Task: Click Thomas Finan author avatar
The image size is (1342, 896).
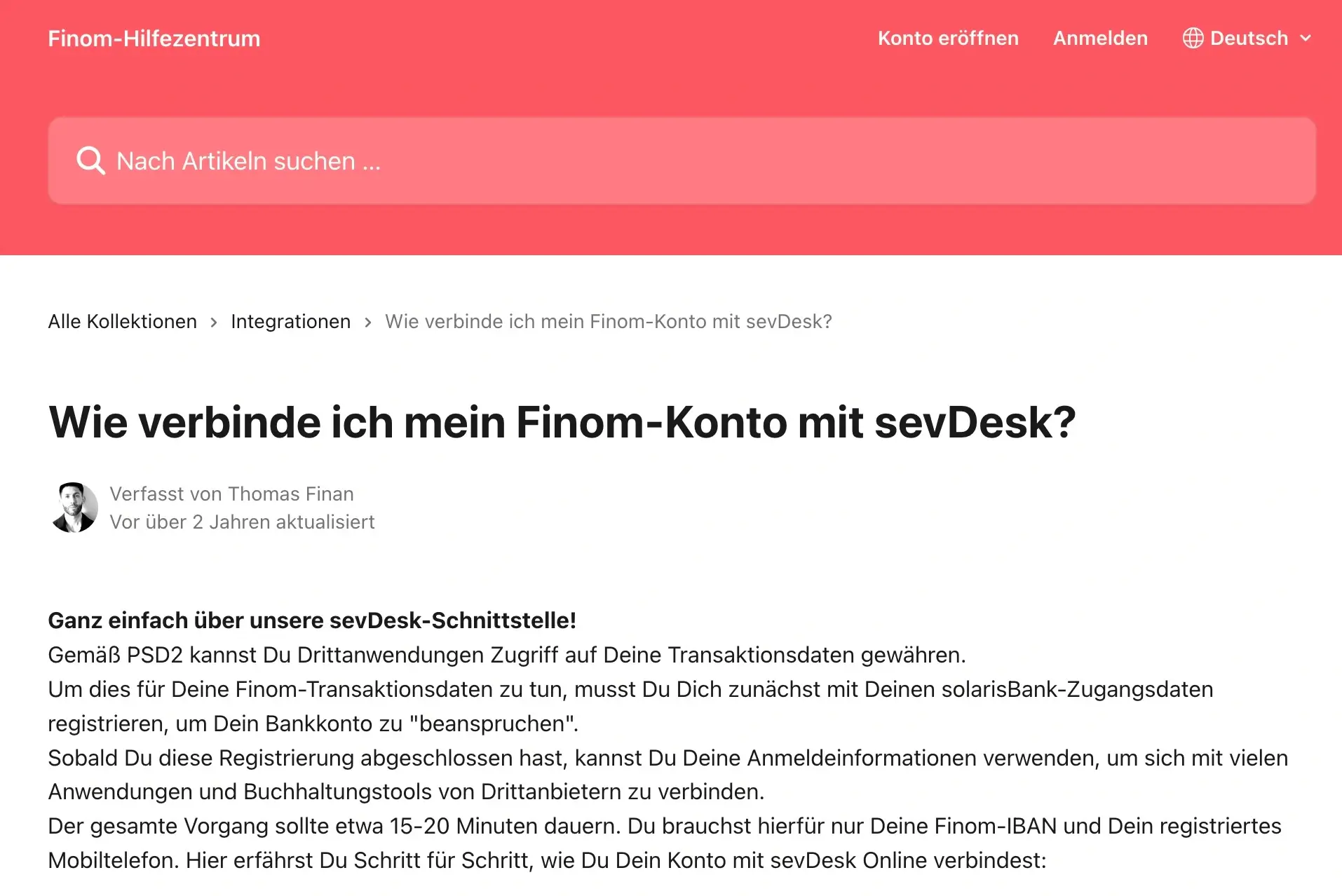Action: (x=74, y=508)
